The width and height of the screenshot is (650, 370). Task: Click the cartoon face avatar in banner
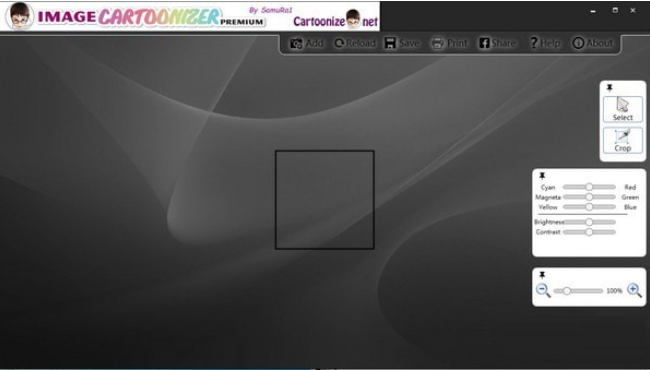(x=19, y=16)
